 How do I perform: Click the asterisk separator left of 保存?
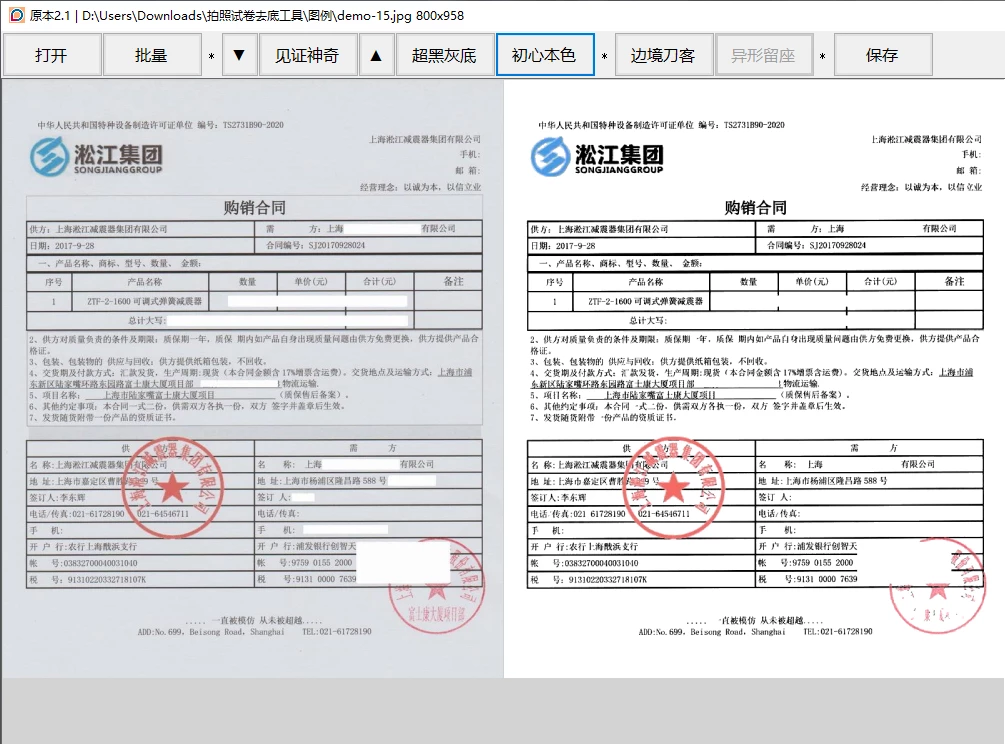(x=822, y=57)
